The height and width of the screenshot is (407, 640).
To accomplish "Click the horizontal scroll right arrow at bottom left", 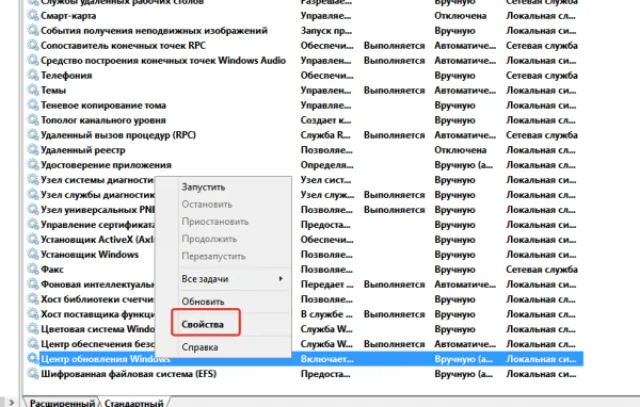I will pos(11,403).
